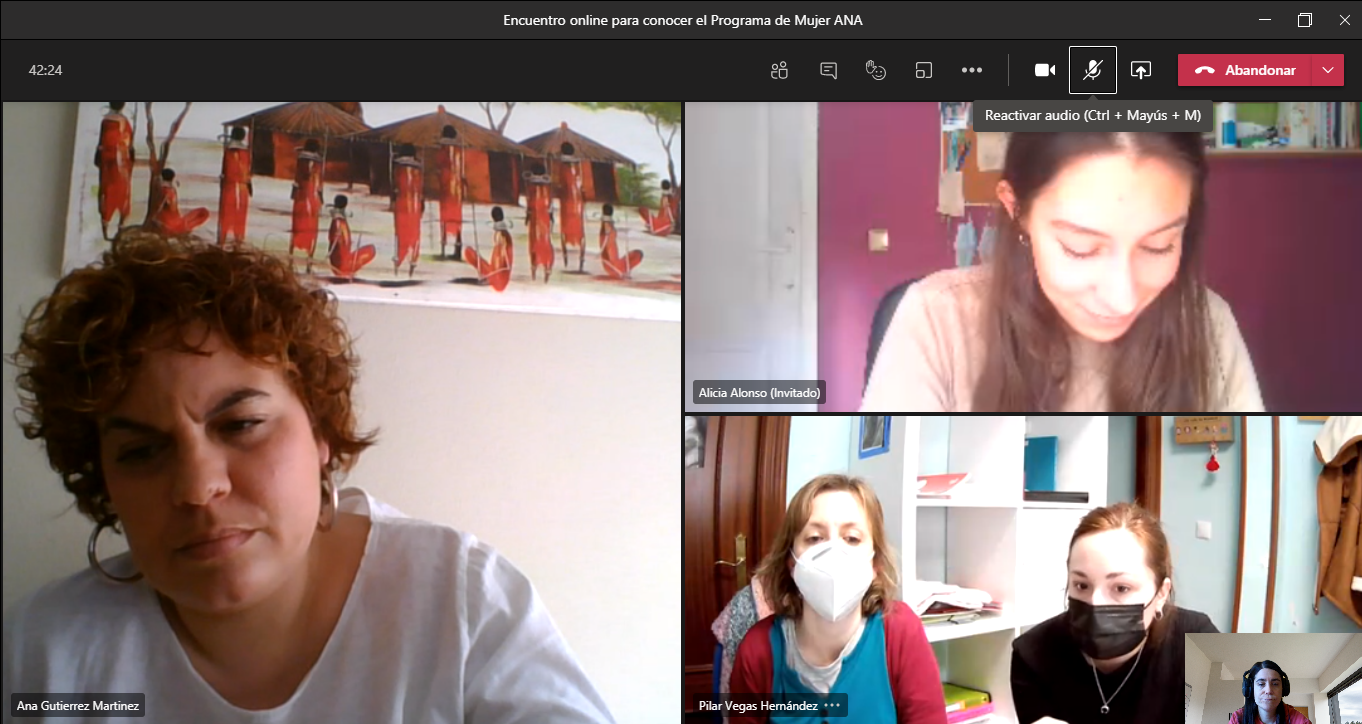Screen dimensions: 1362x724
Task: Open breakout rooms icon
Action: click(924, 70)
